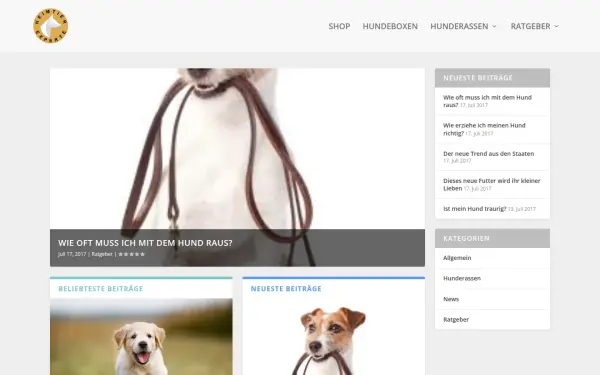Screen dimensions: 600x375
Task: Select the Hunderassen category in sidebar
Action: [462, 278]
